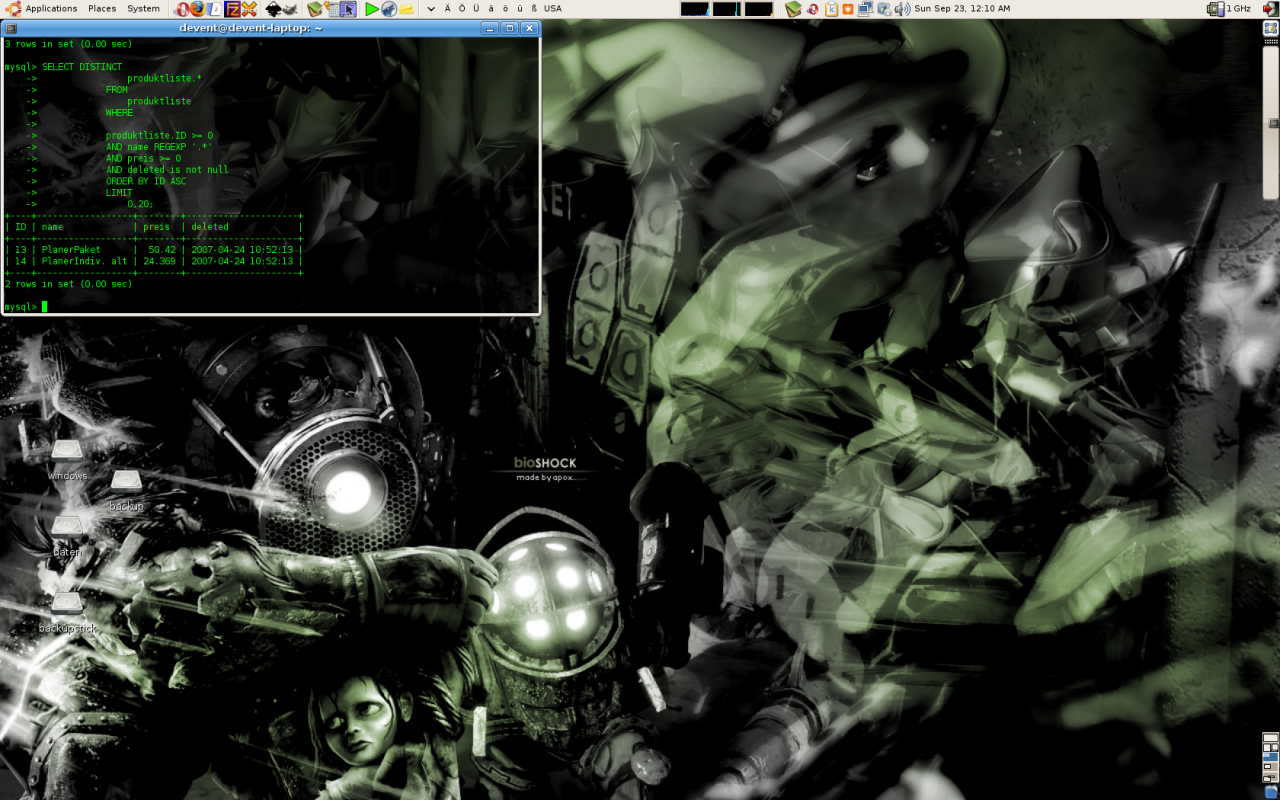Open the trash applet at bottom right
This screenshot has width=1280, height=800.
[x=1270, y=791]
